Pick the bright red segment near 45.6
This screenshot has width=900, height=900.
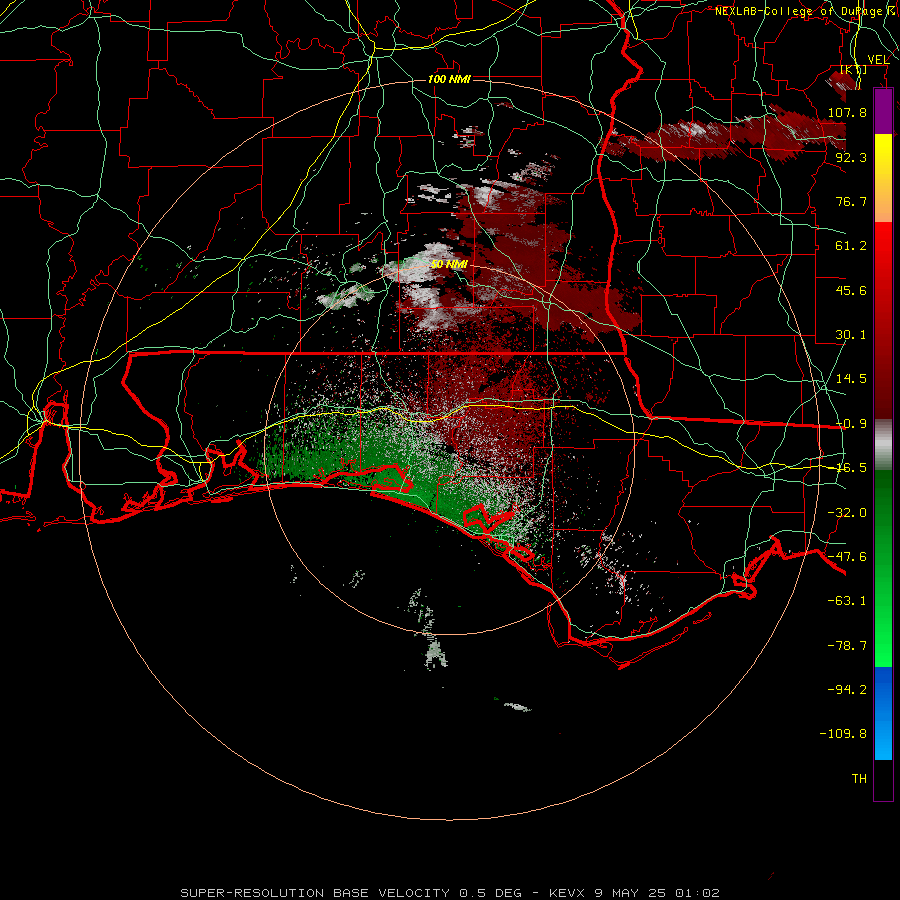point(883,270)
